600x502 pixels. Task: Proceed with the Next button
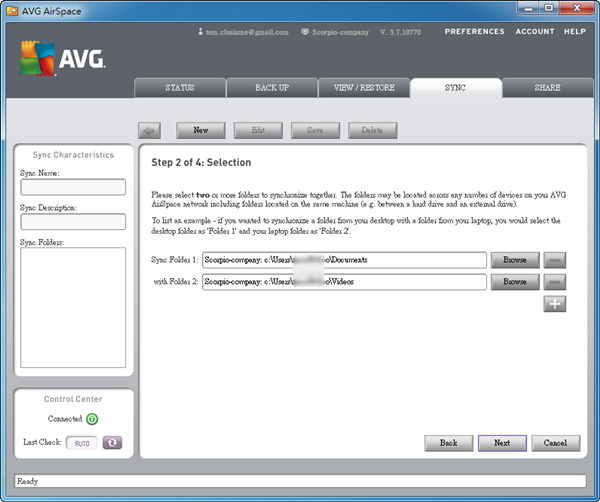pos(502,443)
